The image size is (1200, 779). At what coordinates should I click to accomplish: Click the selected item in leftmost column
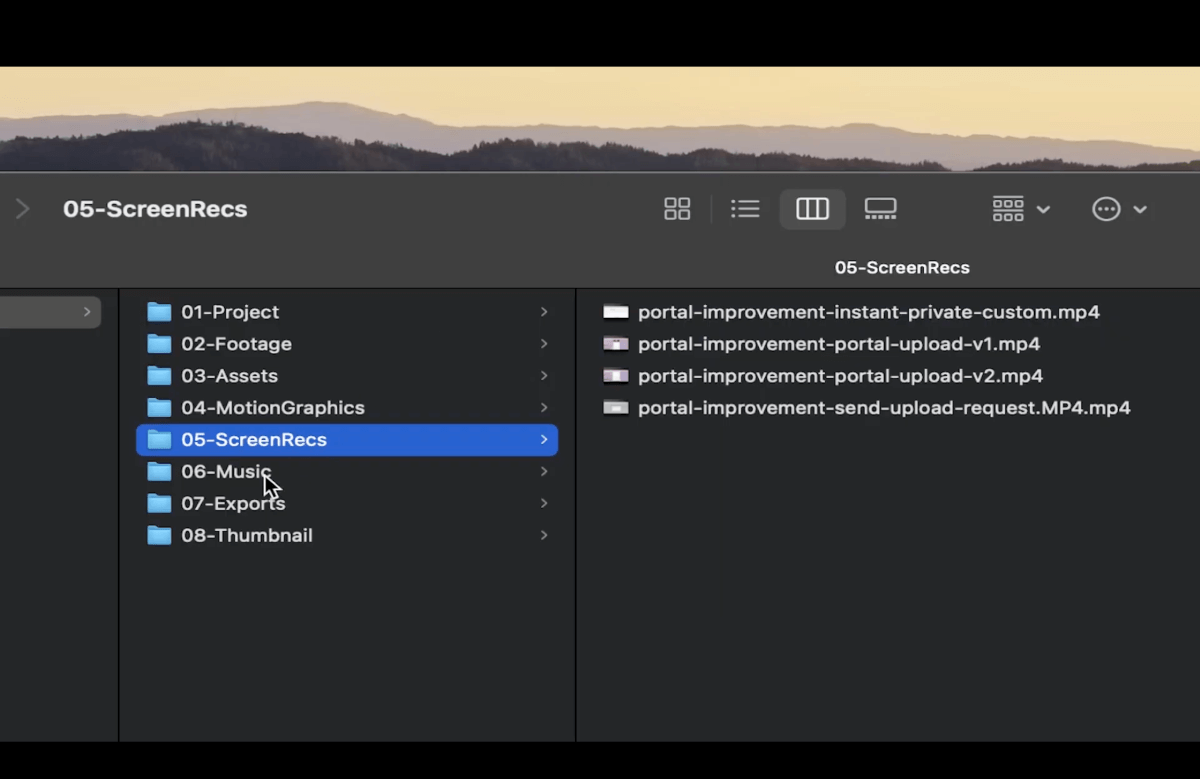tap(50, 312)
